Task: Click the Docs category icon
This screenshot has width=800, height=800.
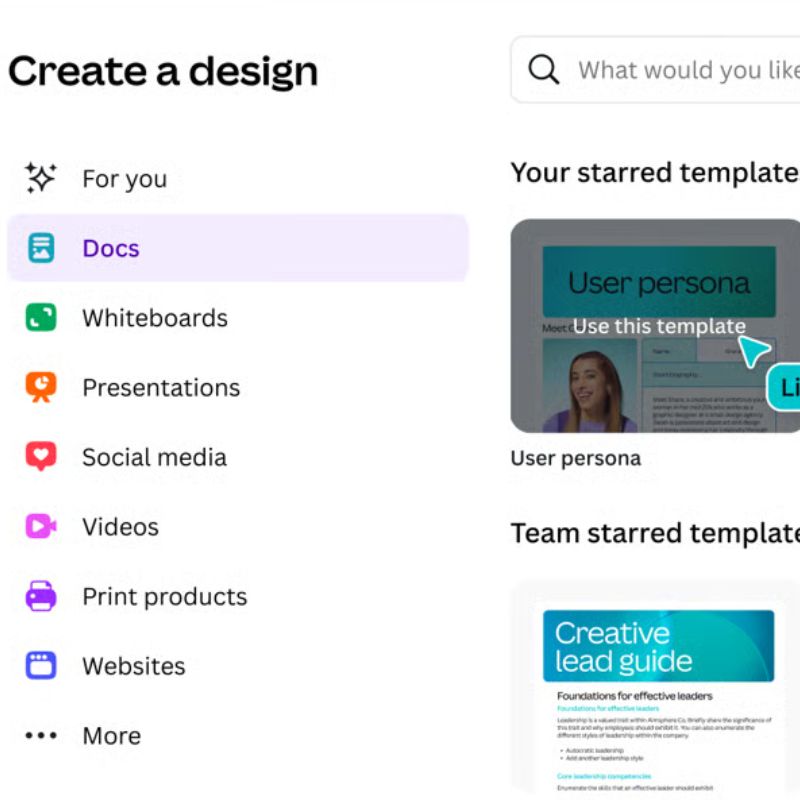Action: 41,248
